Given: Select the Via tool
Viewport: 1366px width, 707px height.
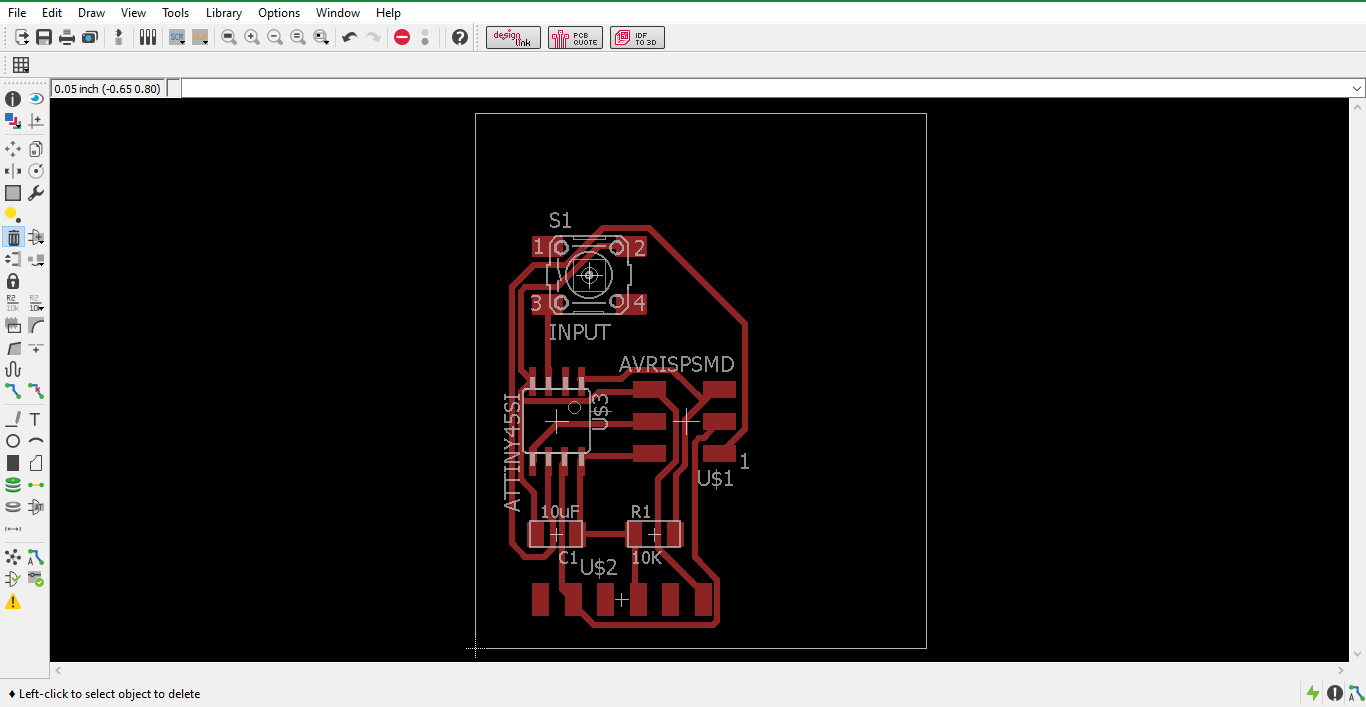Looking at the screenshot, I should tap(13, 485).
